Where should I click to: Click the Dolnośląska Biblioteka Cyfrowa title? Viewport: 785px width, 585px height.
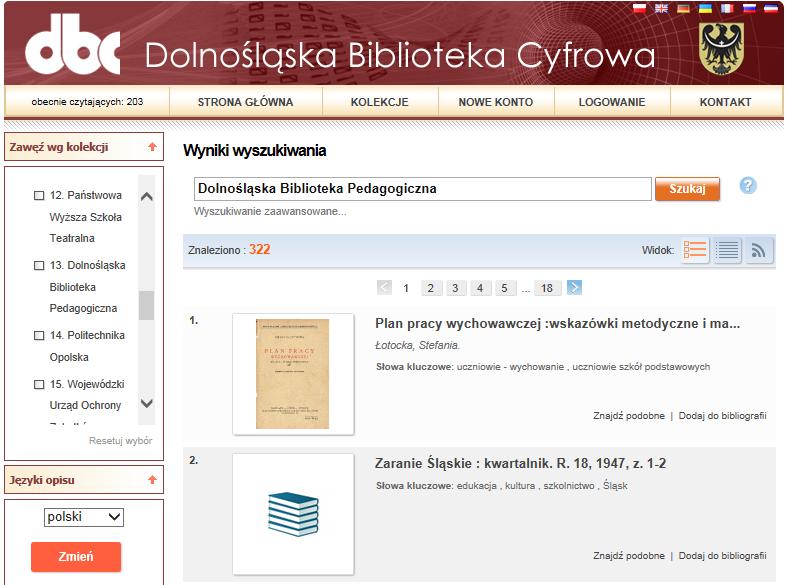click(x=400, y=55)
